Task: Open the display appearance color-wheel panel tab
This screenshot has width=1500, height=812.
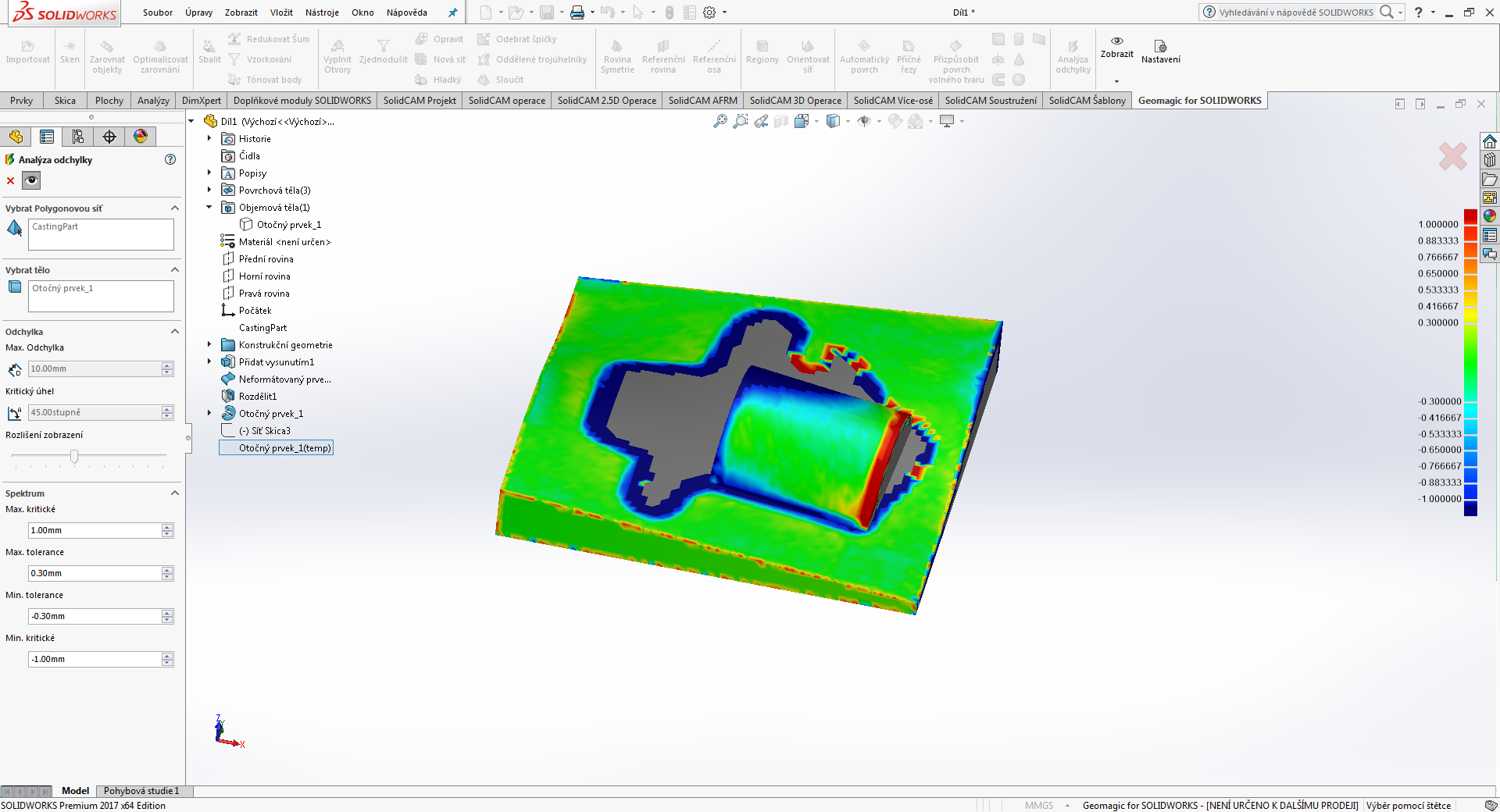Action: point(141,137)
